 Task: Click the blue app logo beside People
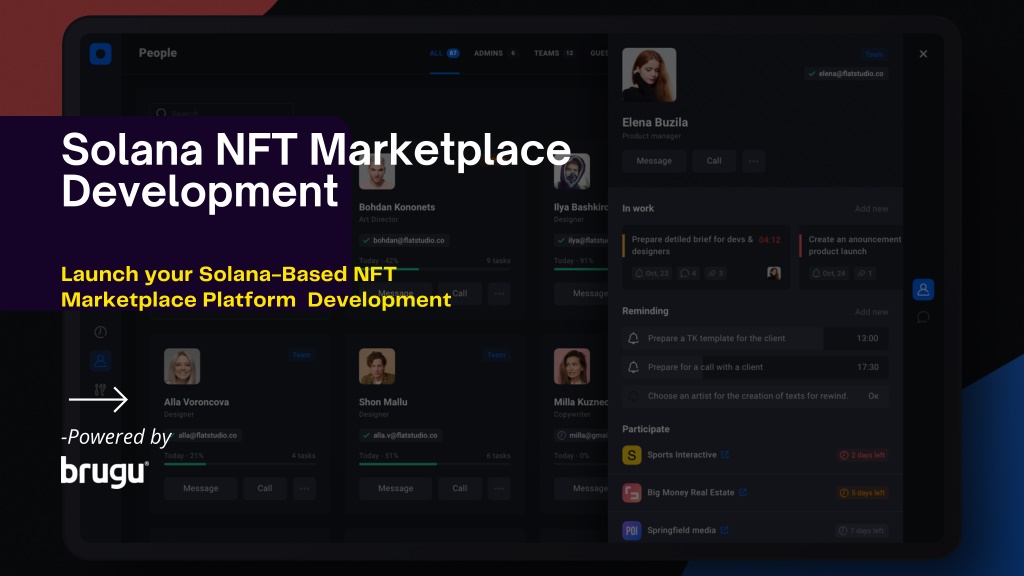[101, 54]
